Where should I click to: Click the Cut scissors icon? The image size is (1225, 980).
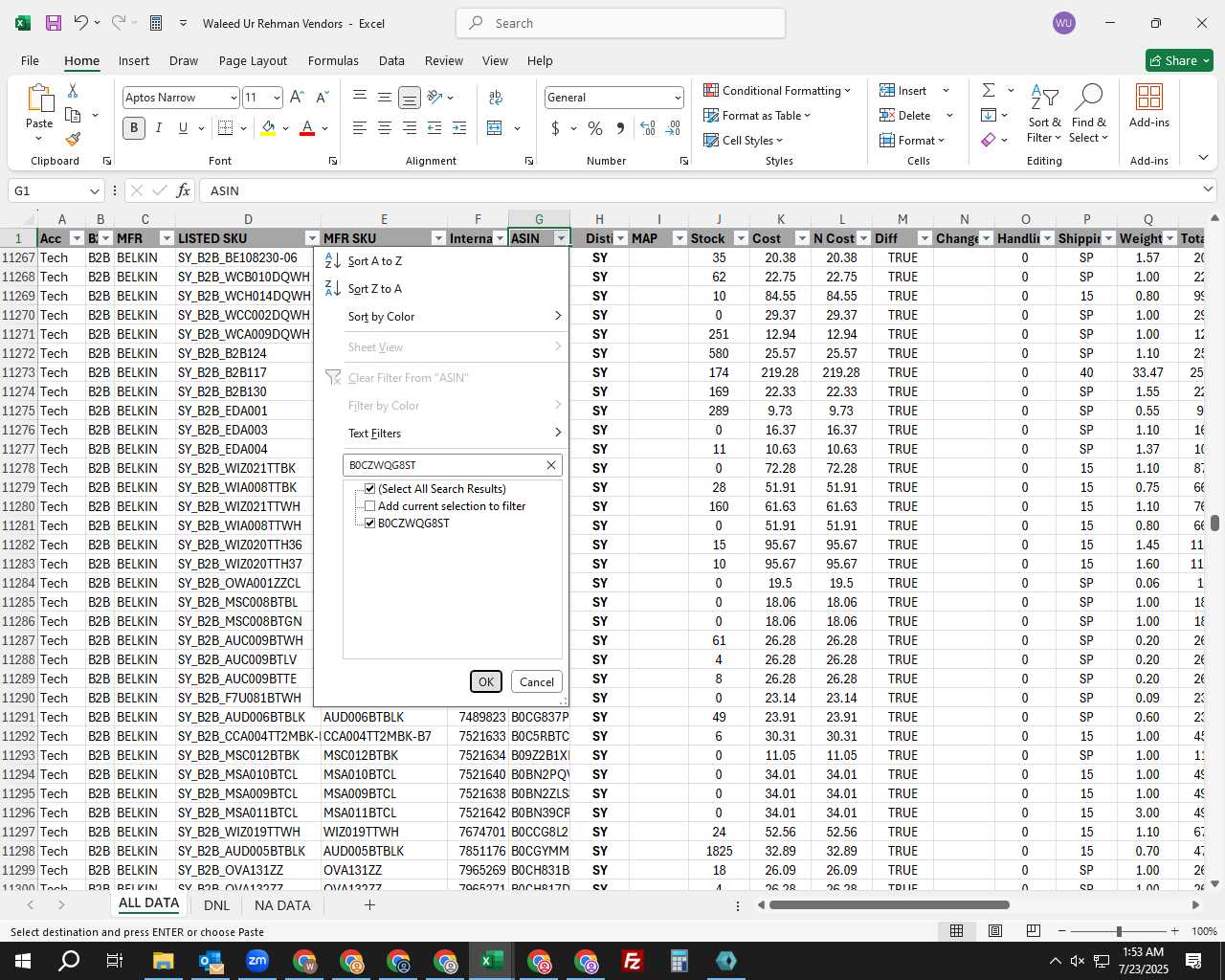[73, 90]
